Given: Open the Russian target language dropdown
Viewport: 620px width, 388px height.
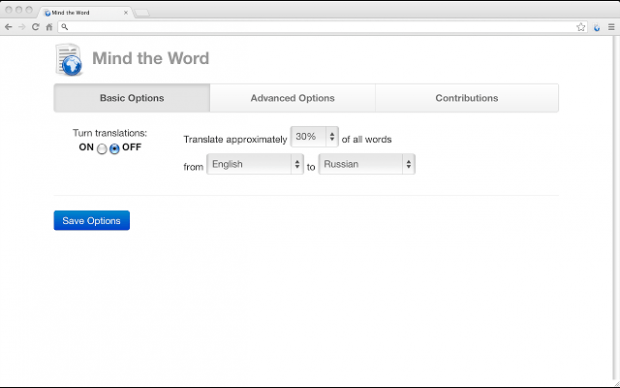Looking at the screenshot, I should [367, 164].
